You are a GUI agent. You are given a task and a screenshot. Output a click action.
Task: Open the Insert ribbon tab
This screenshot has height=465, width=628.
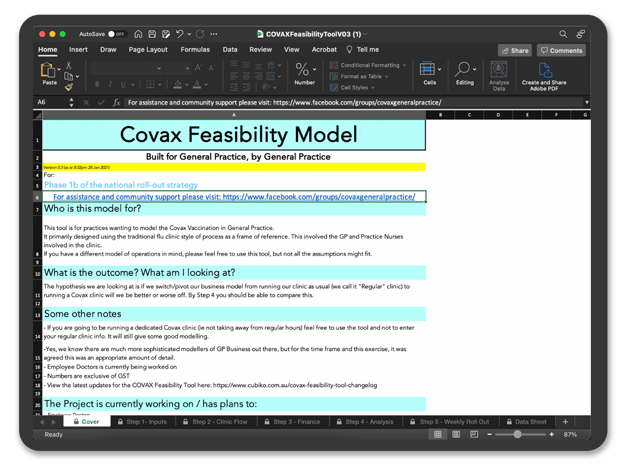[78, 50]
